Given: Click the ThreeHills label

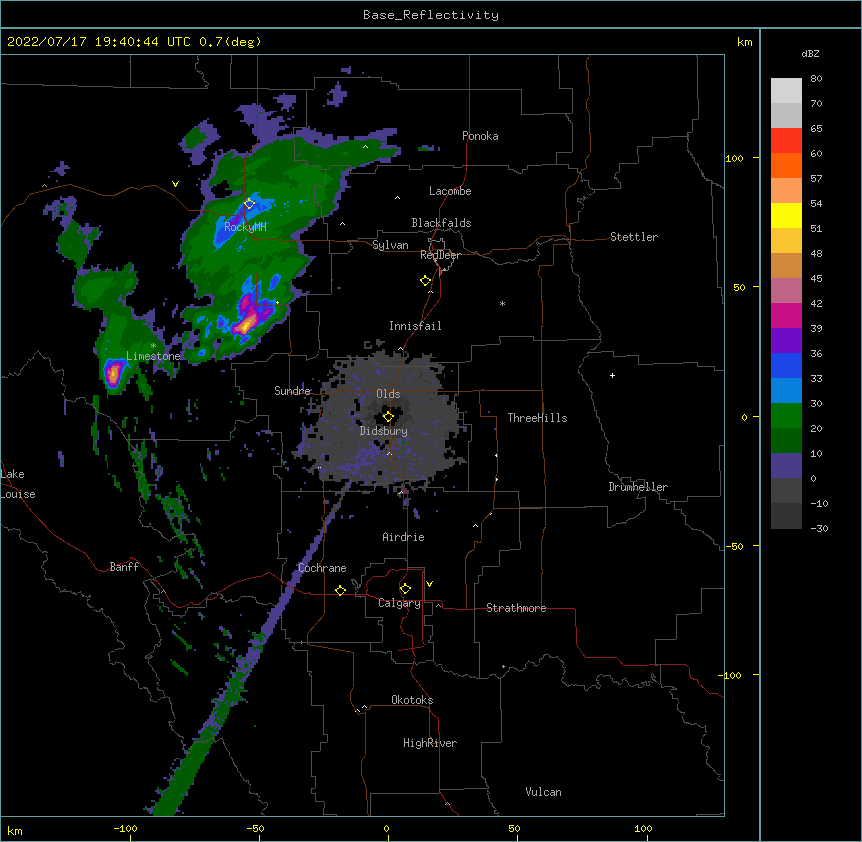Looking at the screenshot, I should coord(537,418).
